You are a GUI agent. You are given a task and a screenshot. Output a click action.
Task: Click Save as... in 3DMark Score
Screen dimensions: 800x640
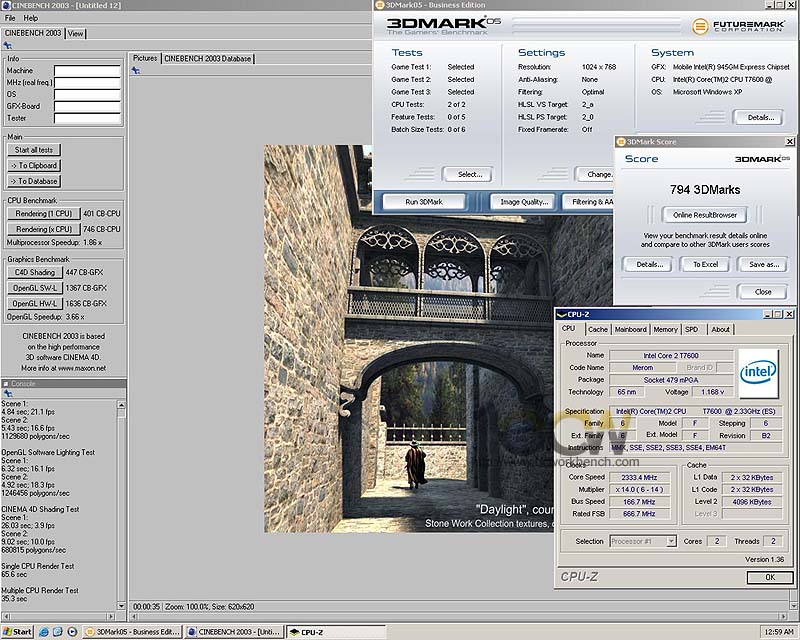click(x=764, y=264)
